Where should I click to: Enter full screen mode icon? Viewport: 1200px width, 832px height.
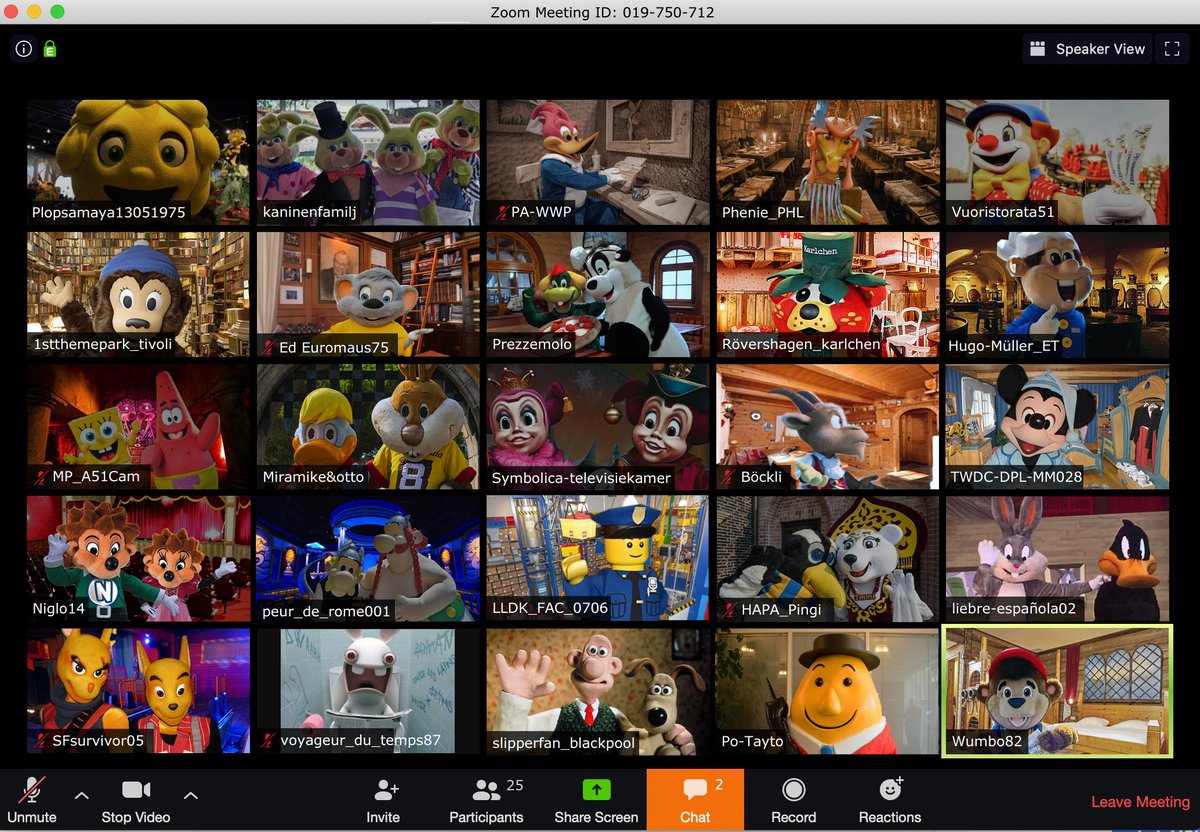click(x=1172, y=48)
